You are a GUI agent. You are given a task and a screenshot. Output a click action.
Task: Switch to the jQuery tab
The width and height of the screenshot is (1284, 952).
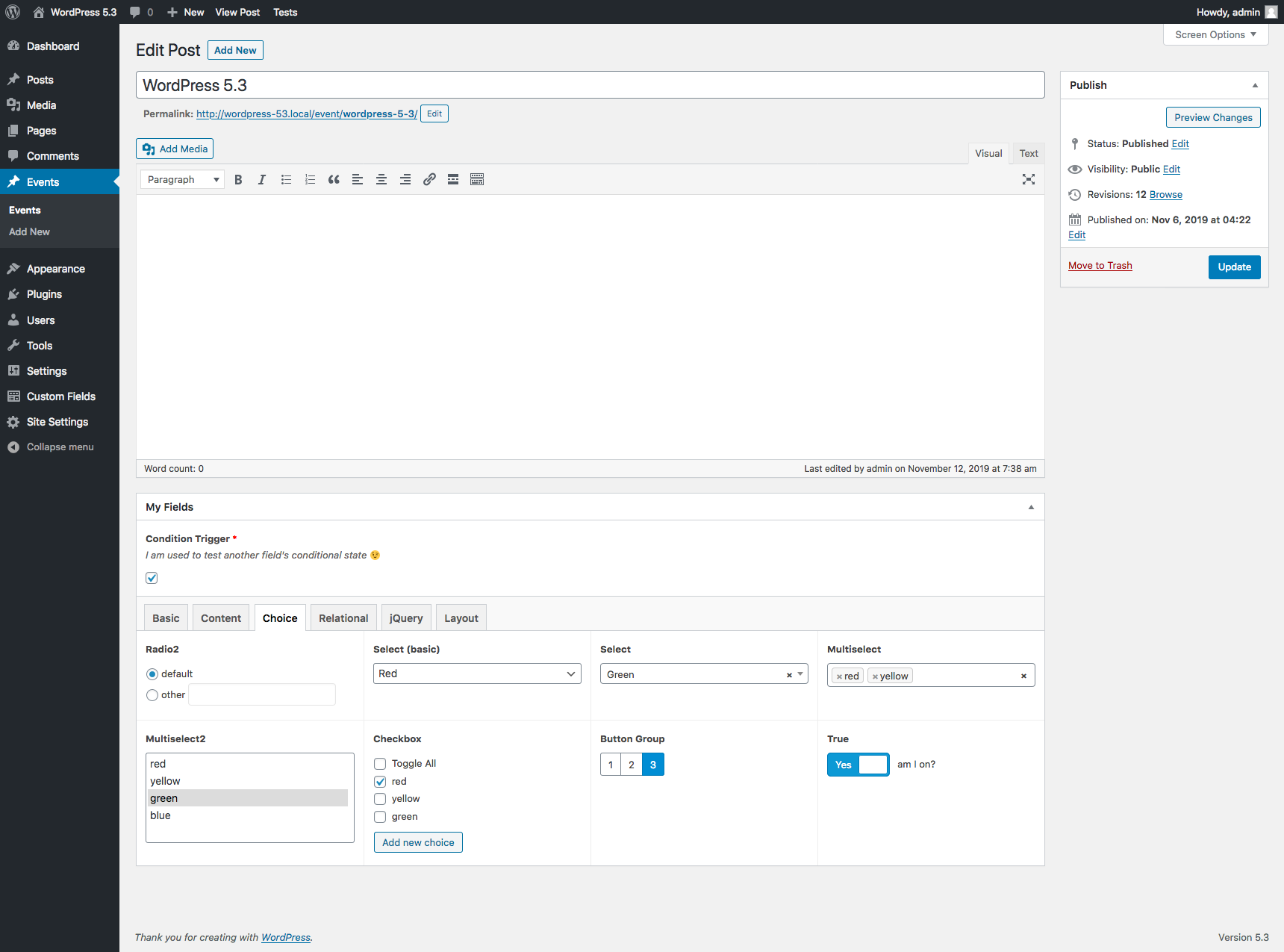click(x=406, y=618)
